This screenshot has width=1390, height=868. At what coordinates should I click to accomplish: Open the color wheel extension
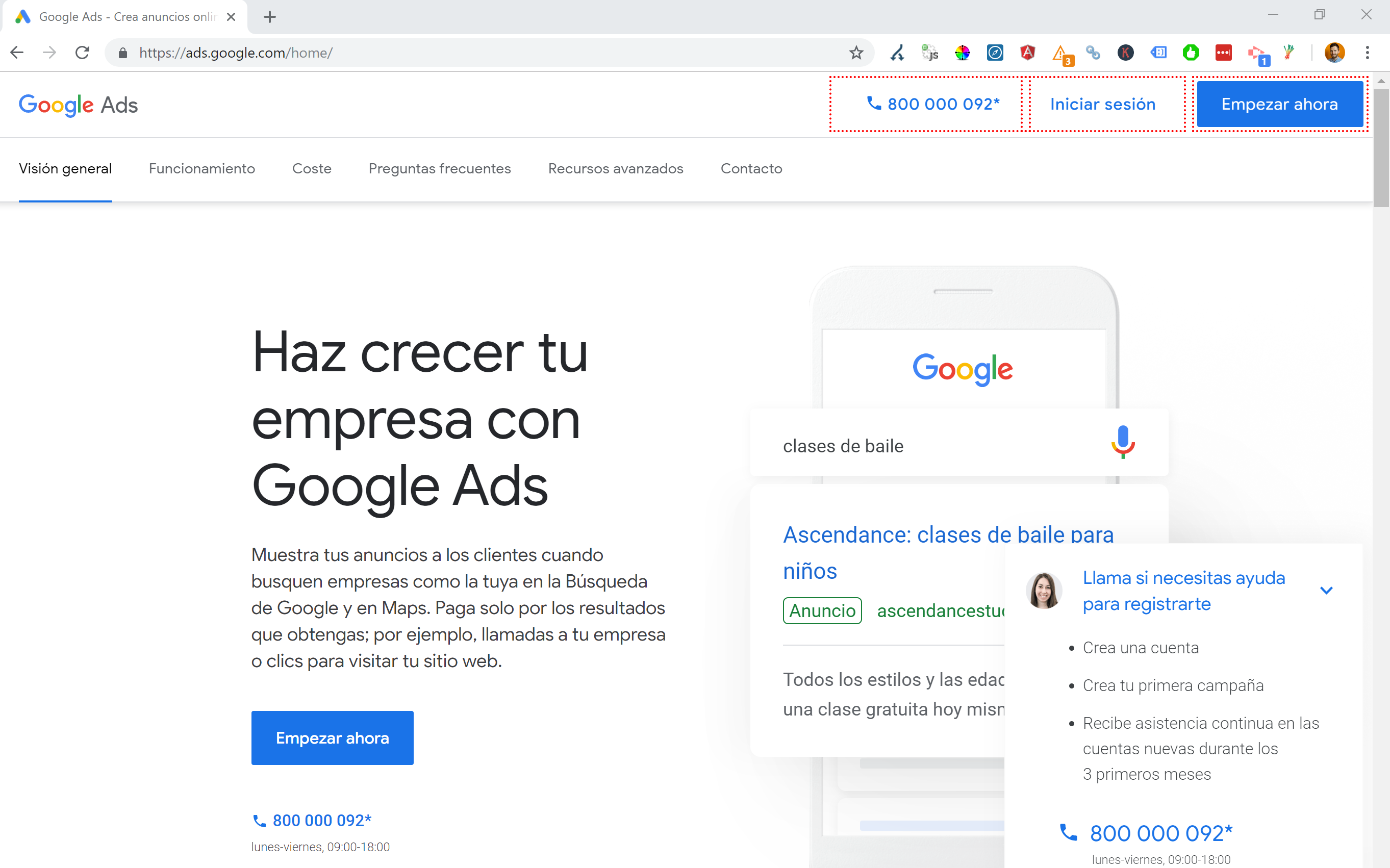(962, 53)
